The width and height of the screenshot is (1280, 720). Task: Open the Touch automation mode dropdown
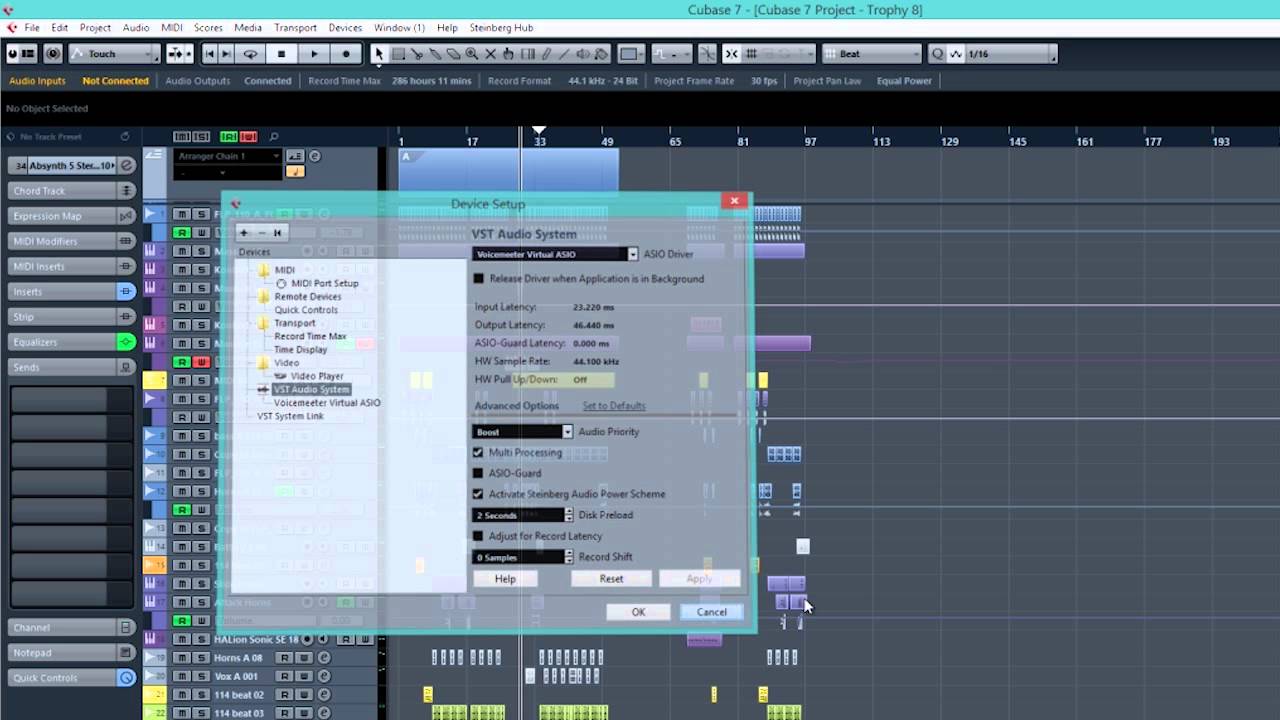(115, 54)
